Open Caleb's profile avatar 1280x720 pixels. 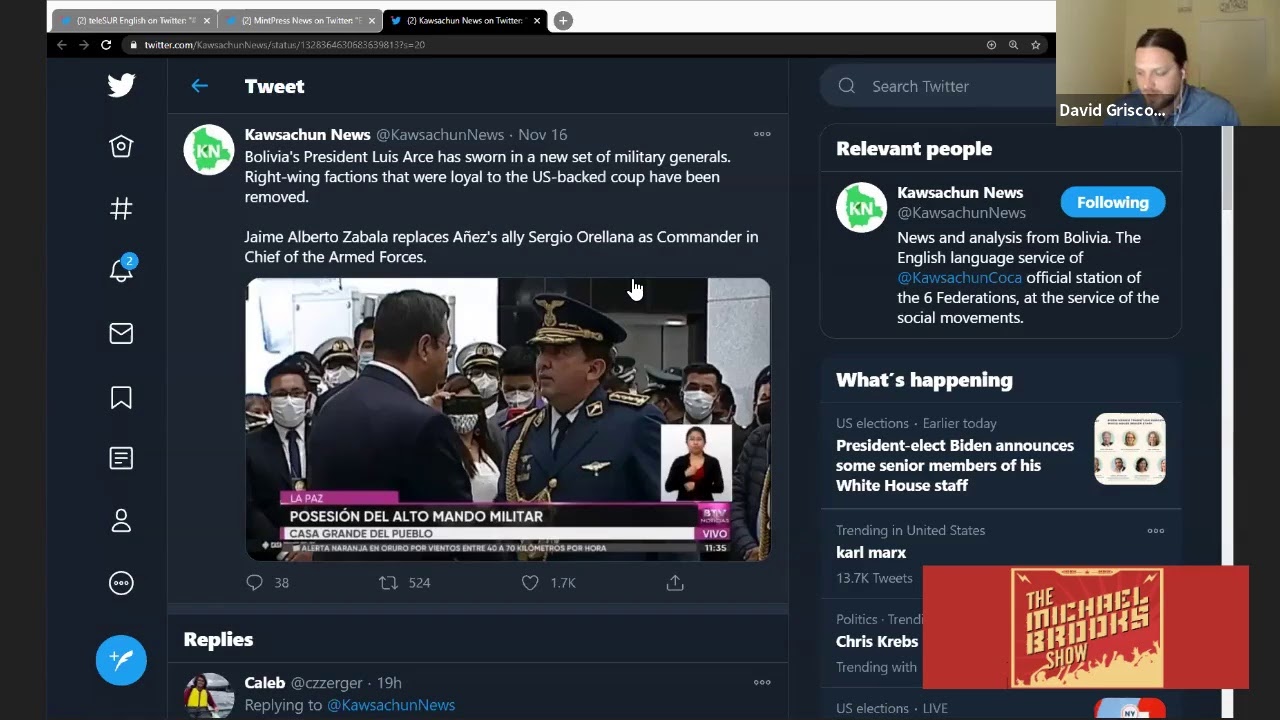pyautogui.click(x=208, y=696)
